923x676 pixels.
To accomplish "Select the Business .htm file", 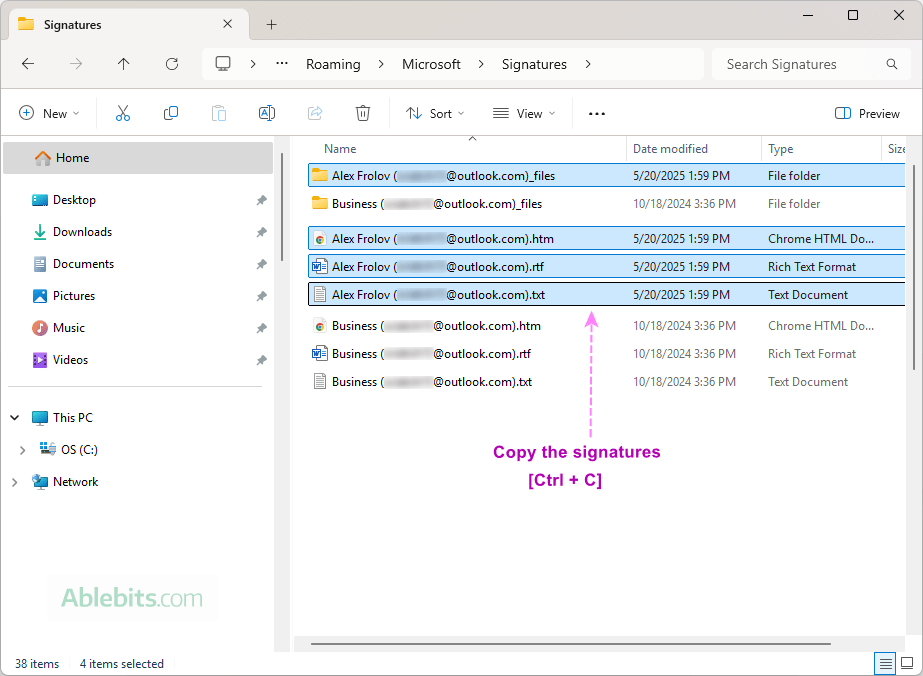I will point(606,326).
